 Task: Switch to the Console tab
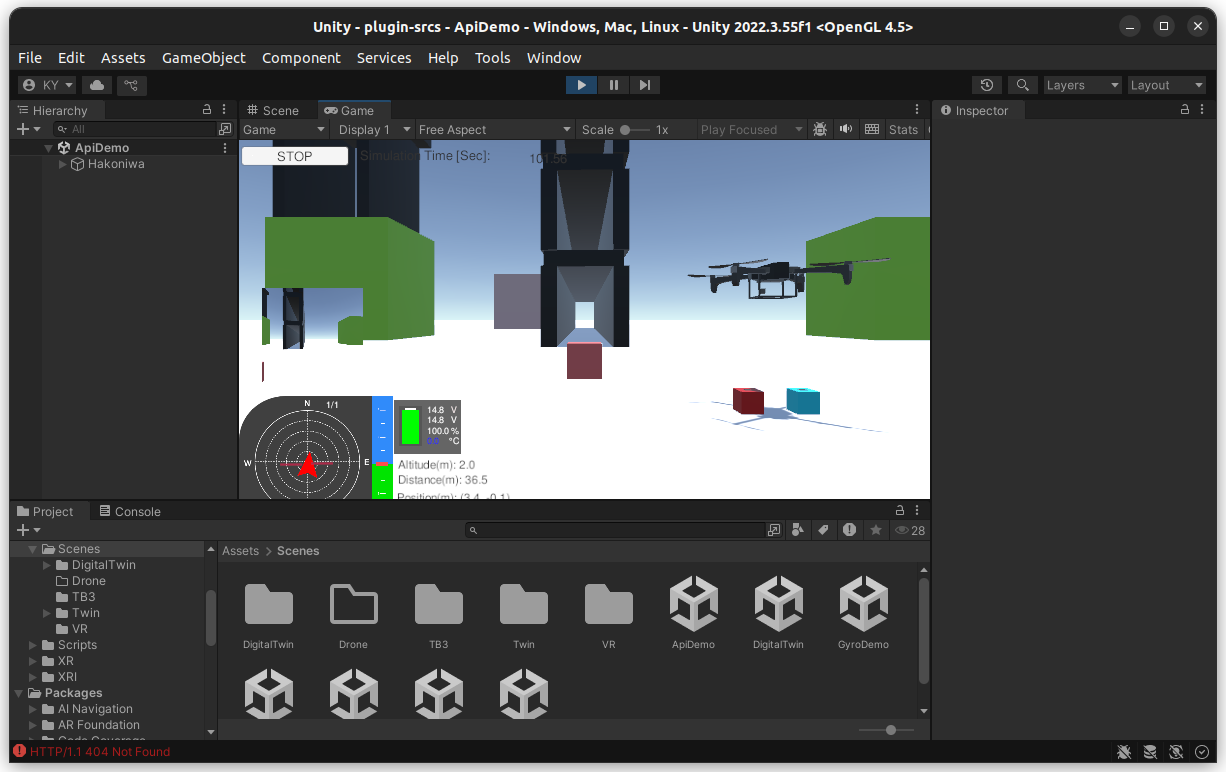(129, 511)
